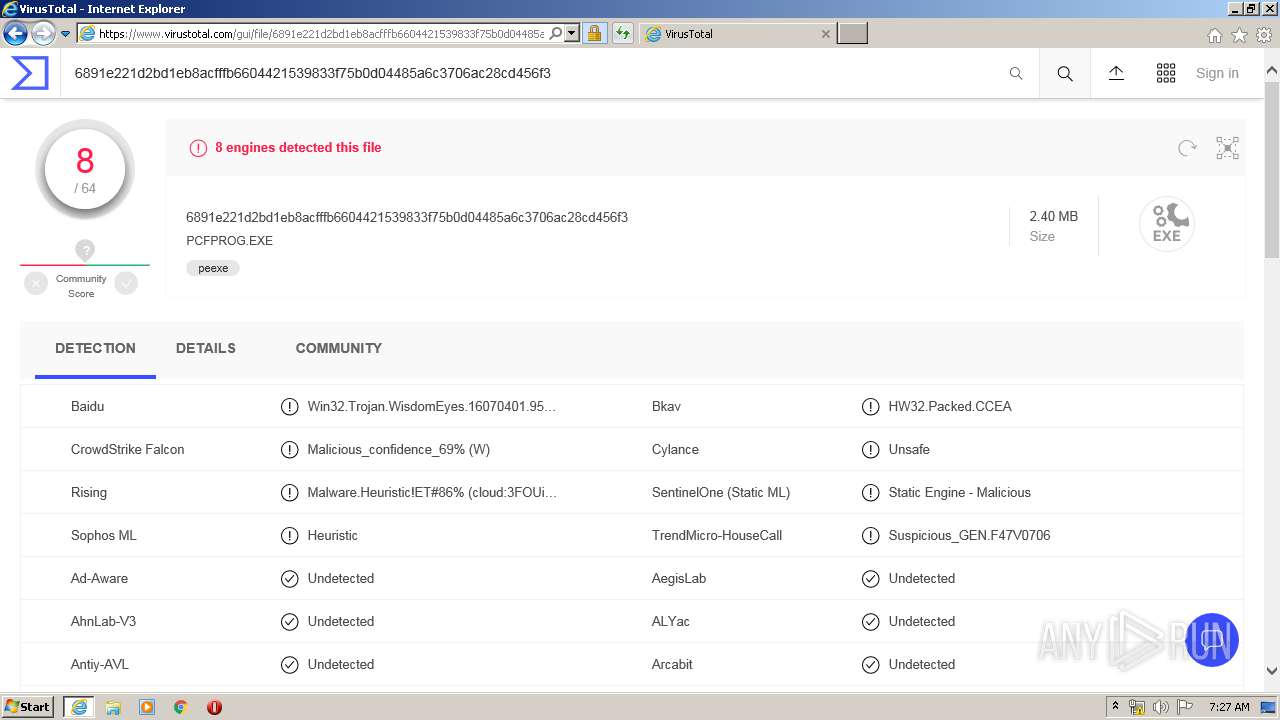
Task: Switch to the COMMUNITY tab
Action: click(339, 348)
